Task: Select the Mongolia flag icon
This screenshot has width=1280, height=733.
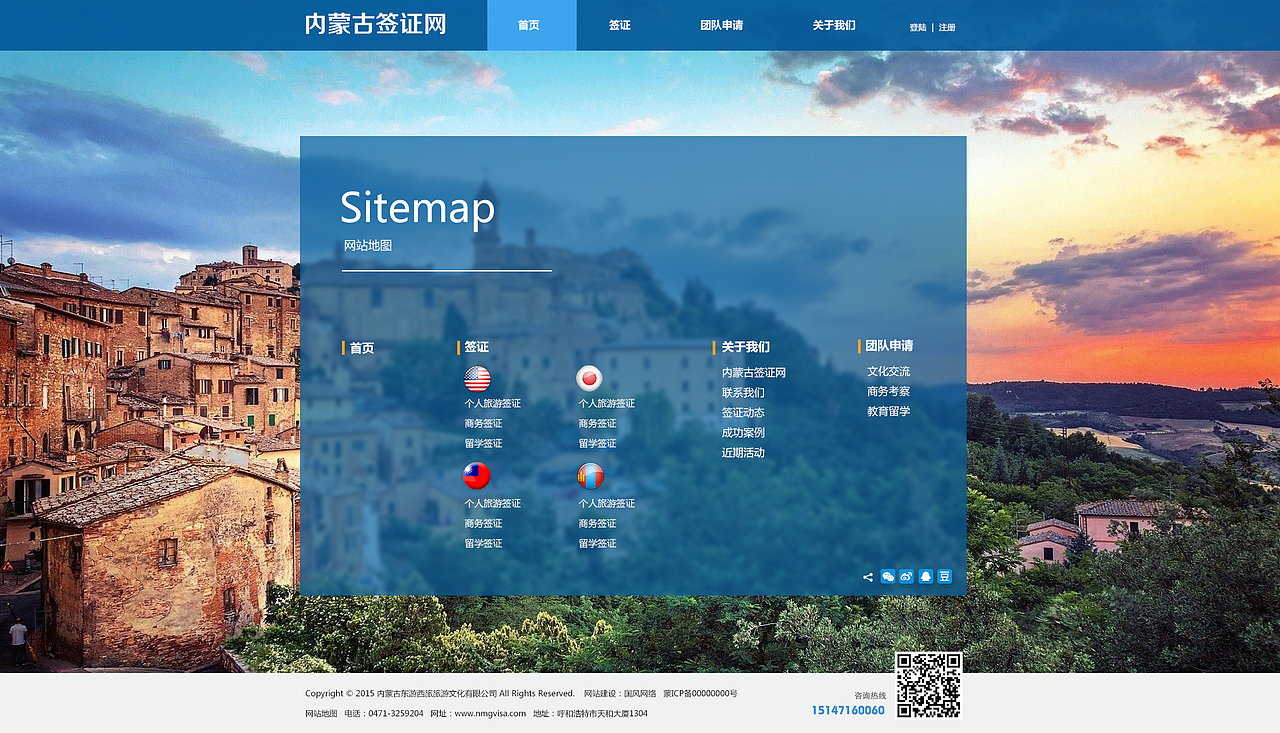Action: click(591, 477)
